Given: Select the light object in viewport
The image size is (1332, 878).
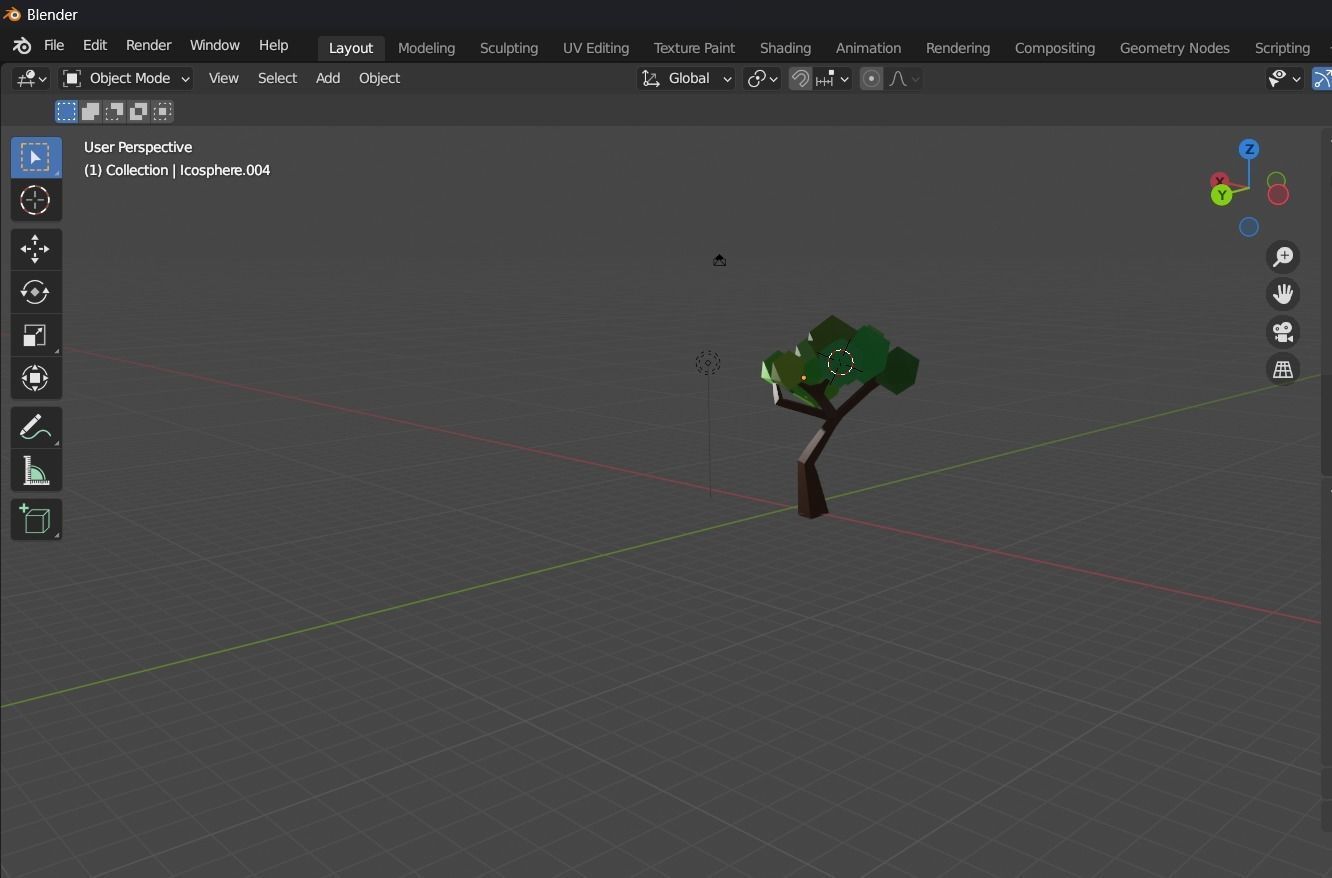Looking at the screenshot, I should [x=708, y=363].
